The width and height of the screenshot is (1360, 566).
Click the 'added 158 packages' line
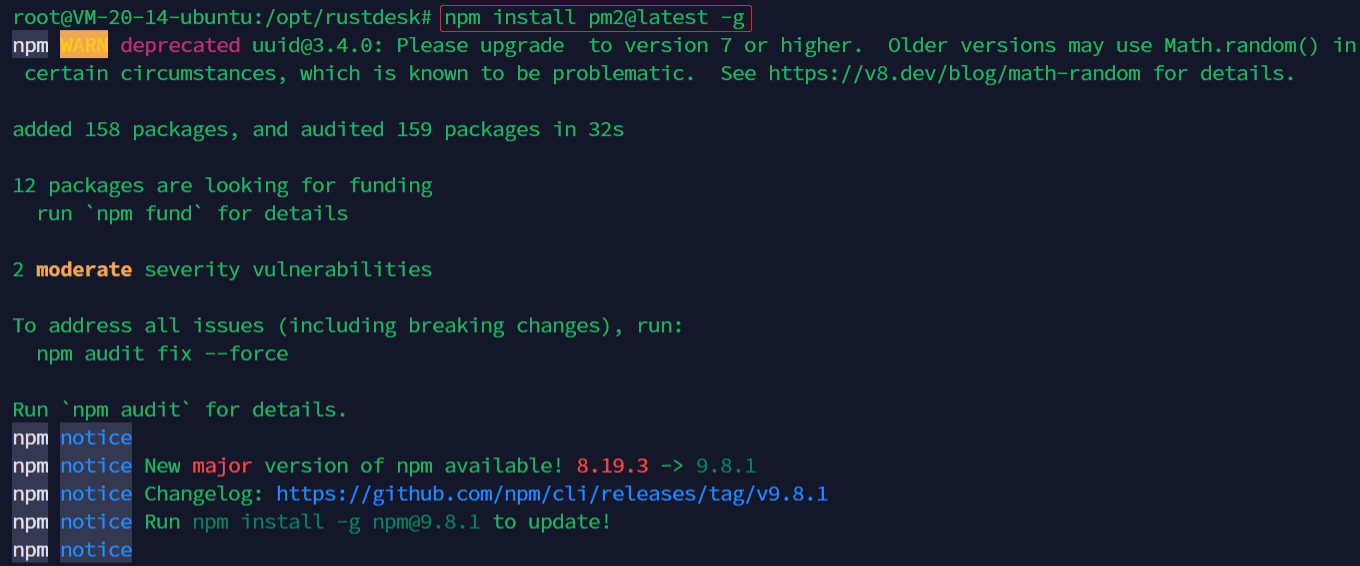tap(318, 130)
